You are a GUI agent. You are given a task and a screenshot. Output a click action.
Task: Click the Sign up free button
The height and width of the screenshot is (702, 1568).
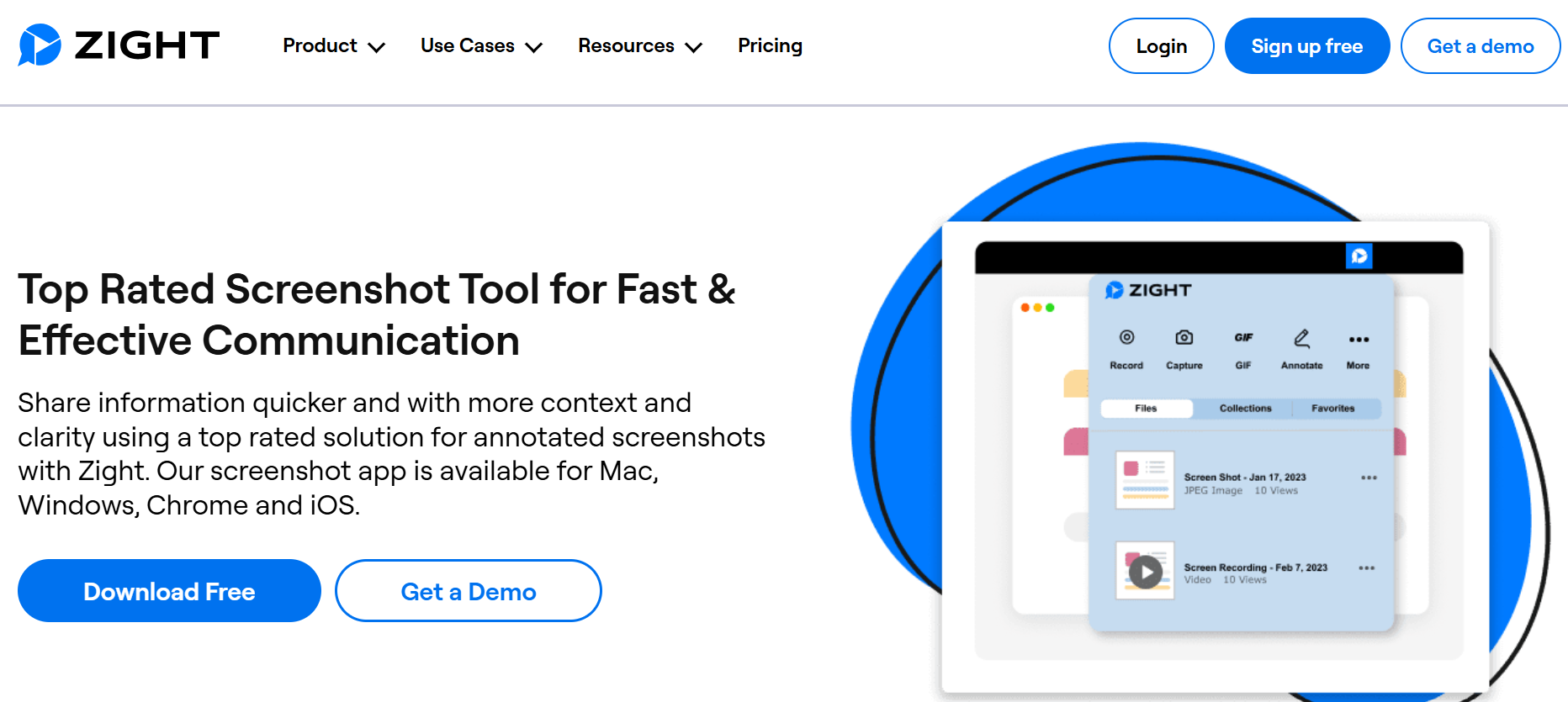click(1307, 45)
